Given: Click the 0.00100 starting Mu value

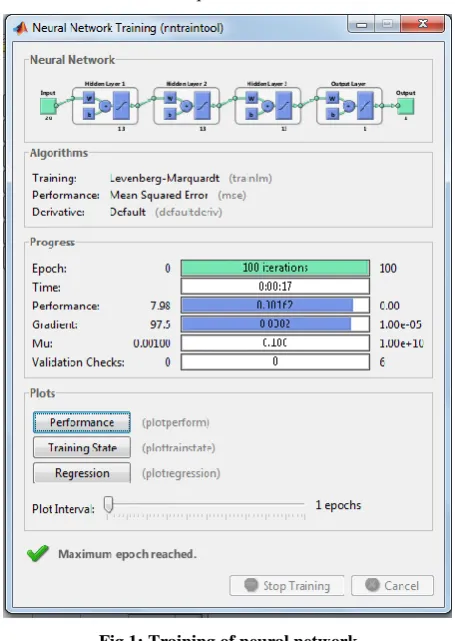Looking at the screenshot, I should coord(152,343).
